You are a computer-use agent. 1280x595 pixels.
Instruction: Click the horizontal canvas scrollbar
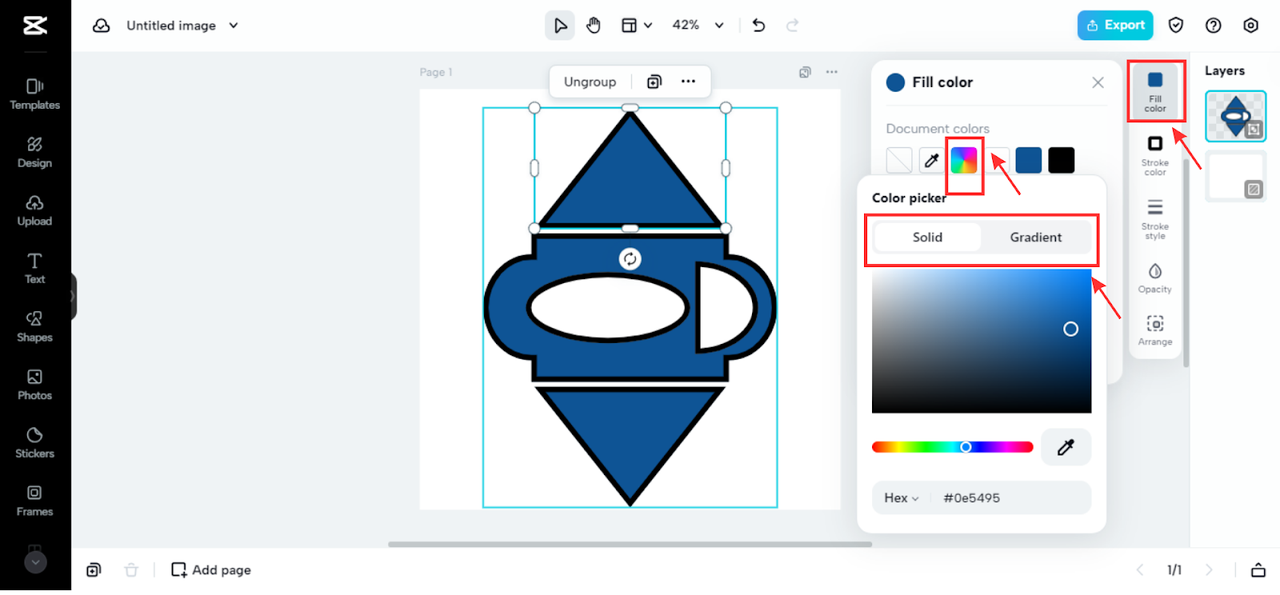coord(630,544)
